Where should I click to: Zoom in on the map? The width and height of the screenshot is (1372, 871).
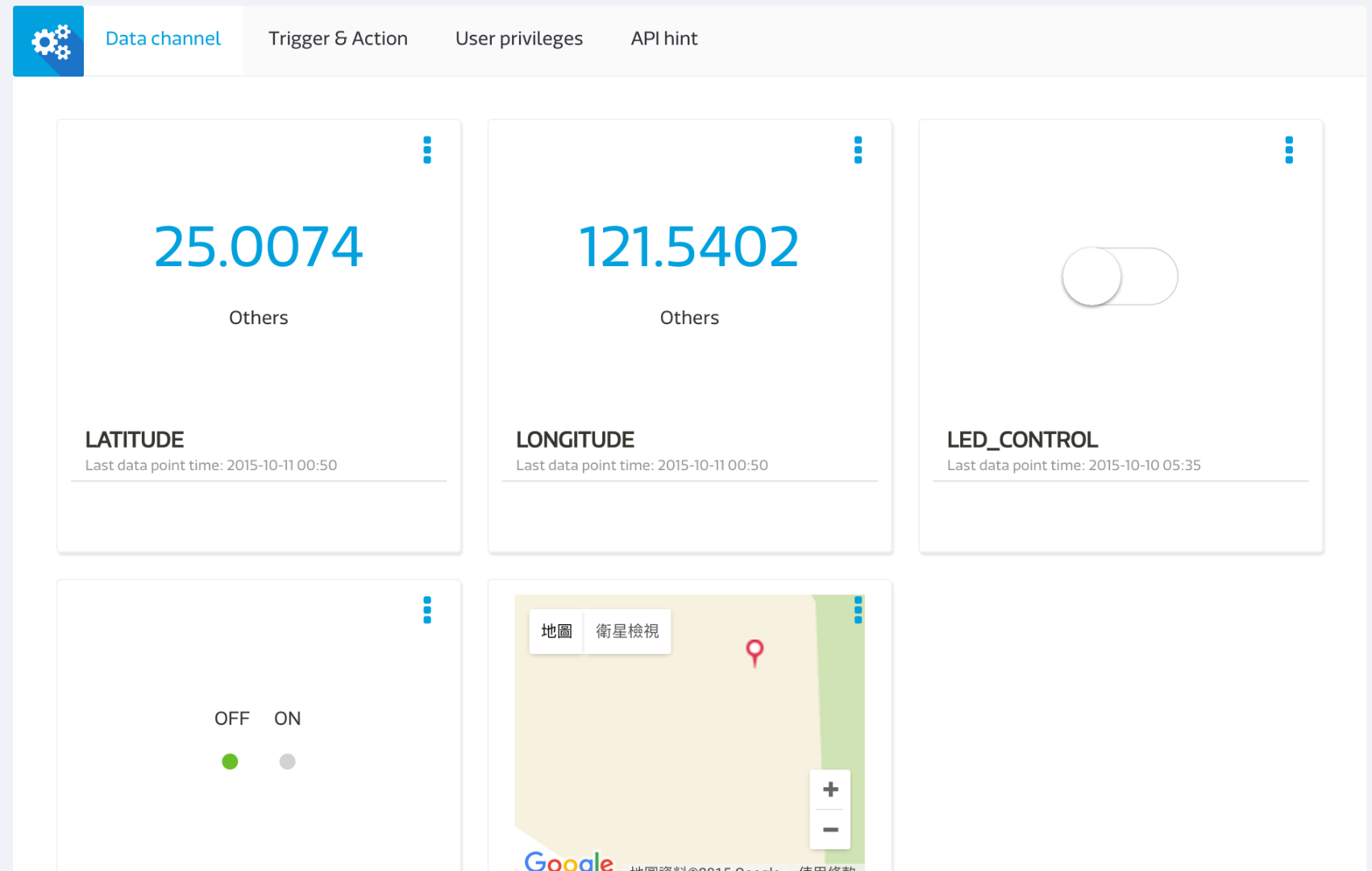click(x=829, y=789)
